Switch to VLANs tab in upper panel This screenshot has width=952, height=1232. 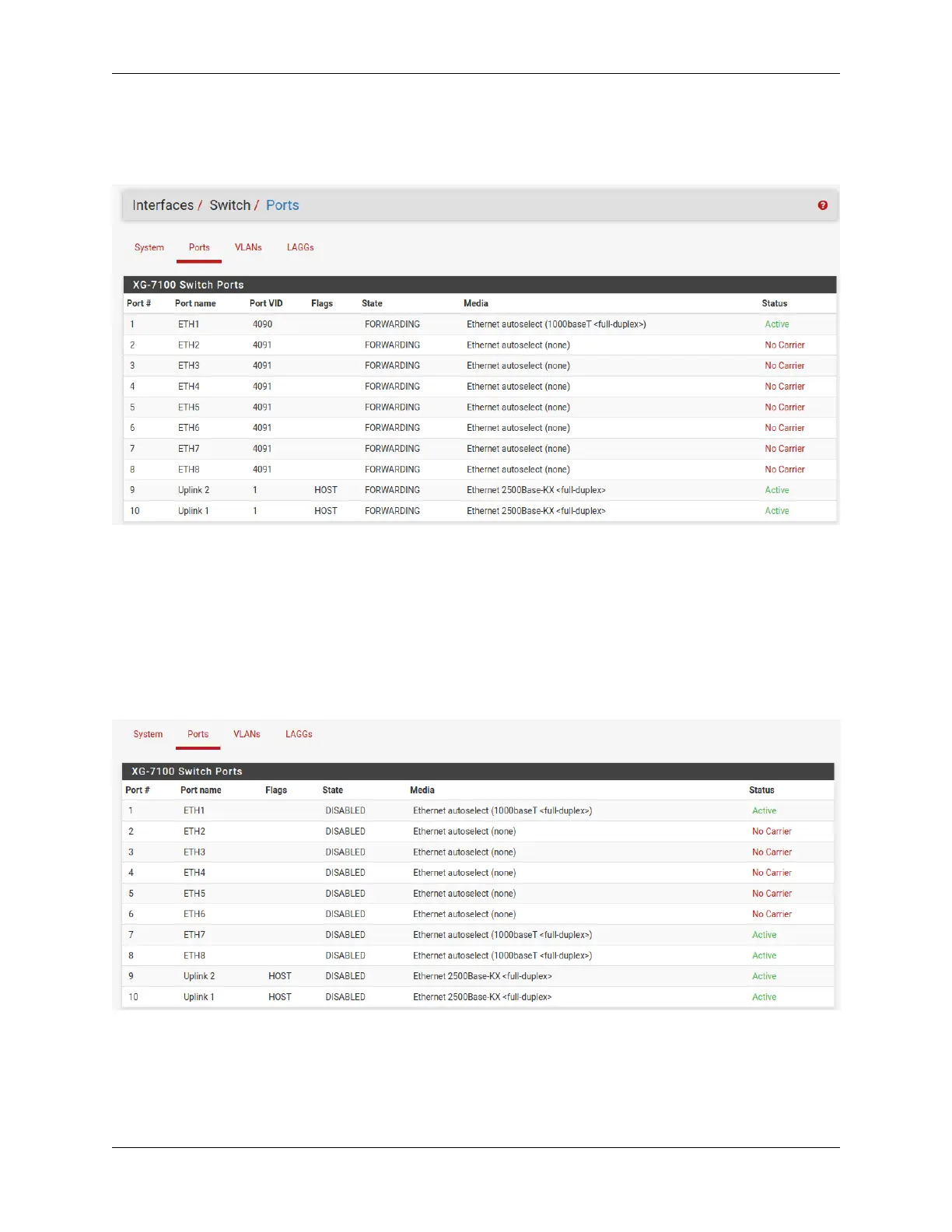coord(248,247)
